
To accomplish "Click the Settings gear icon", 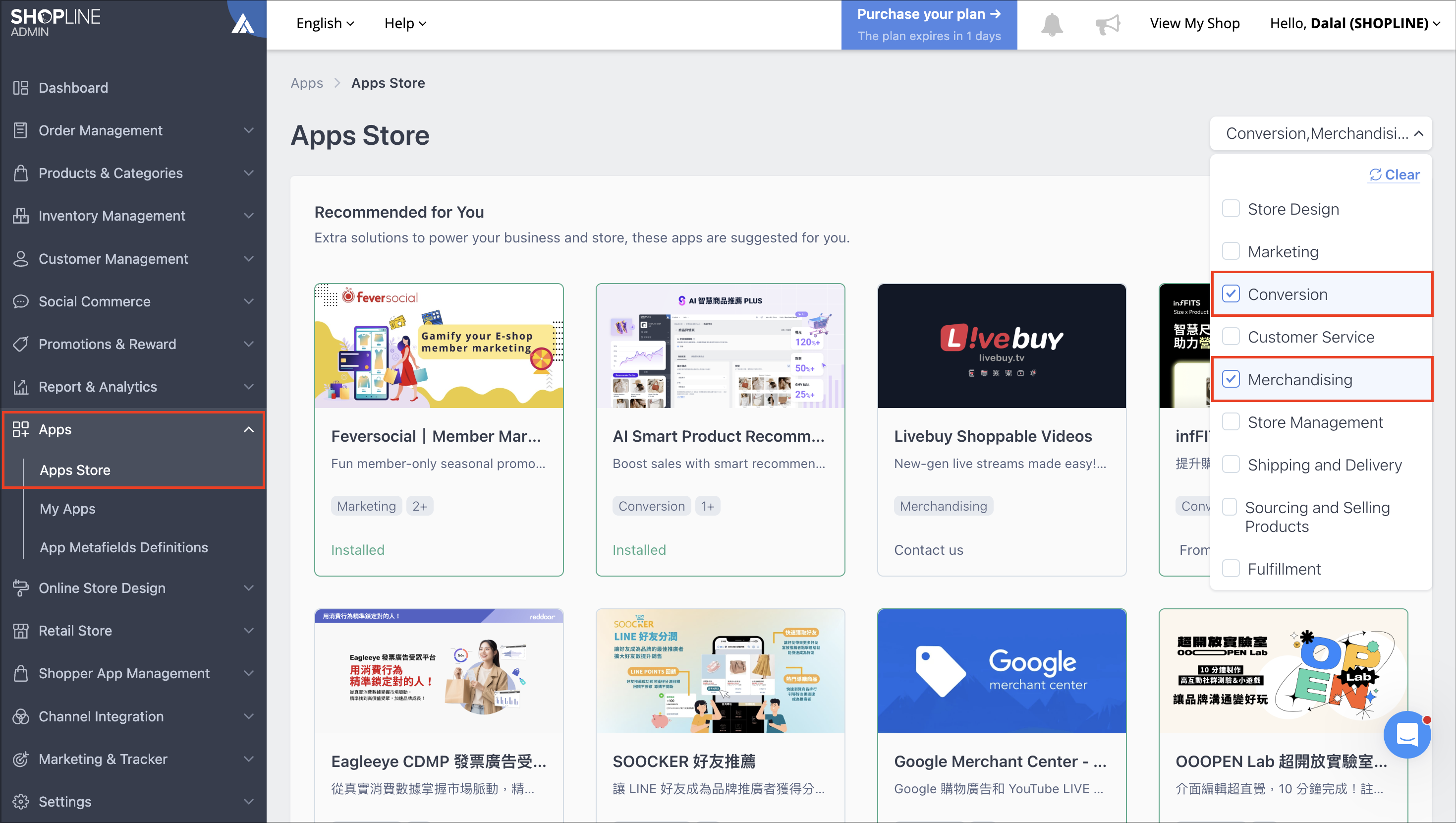I will [21, 802].
